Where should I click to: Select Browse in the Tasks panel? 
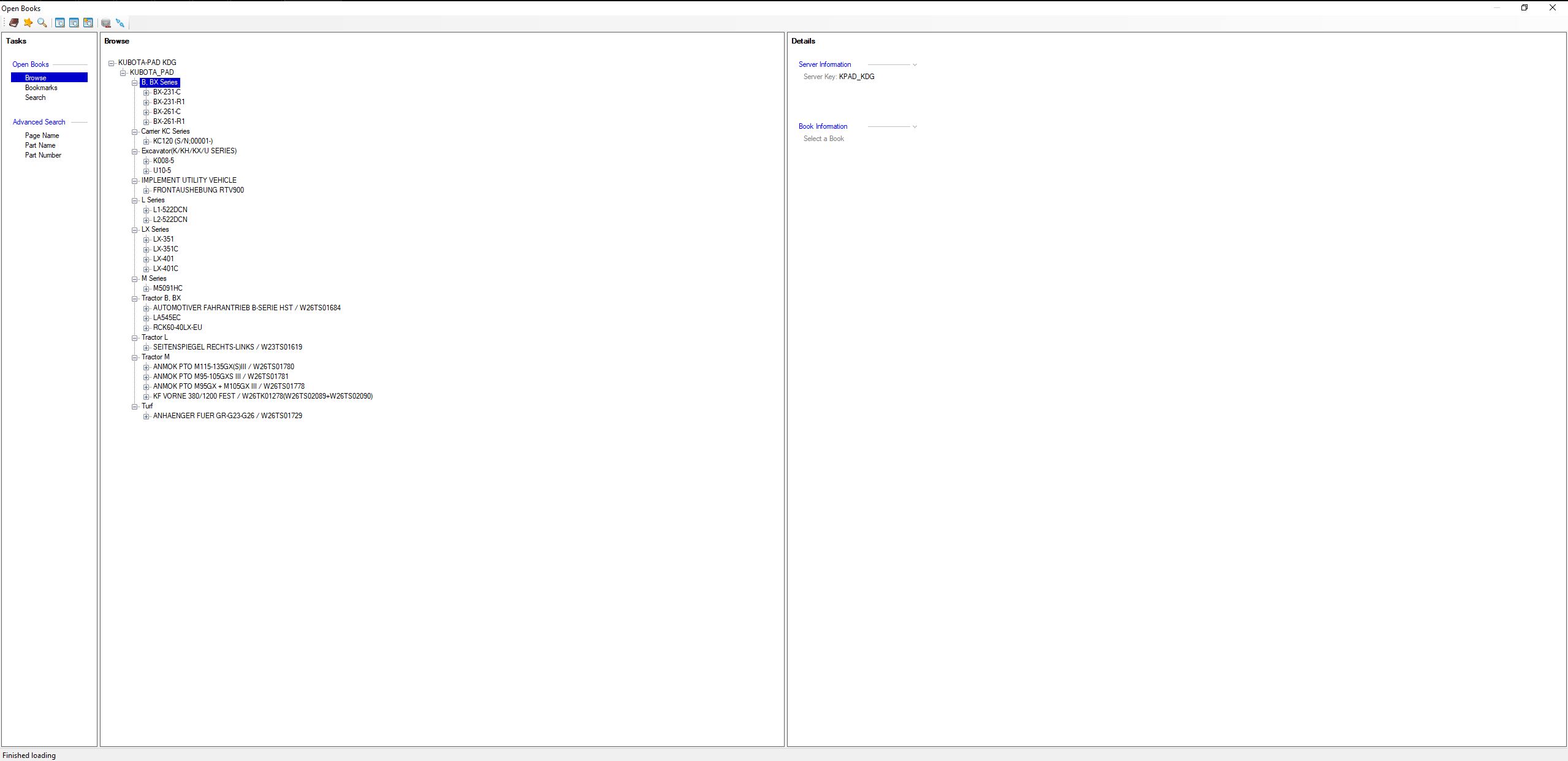coord(49,78)
